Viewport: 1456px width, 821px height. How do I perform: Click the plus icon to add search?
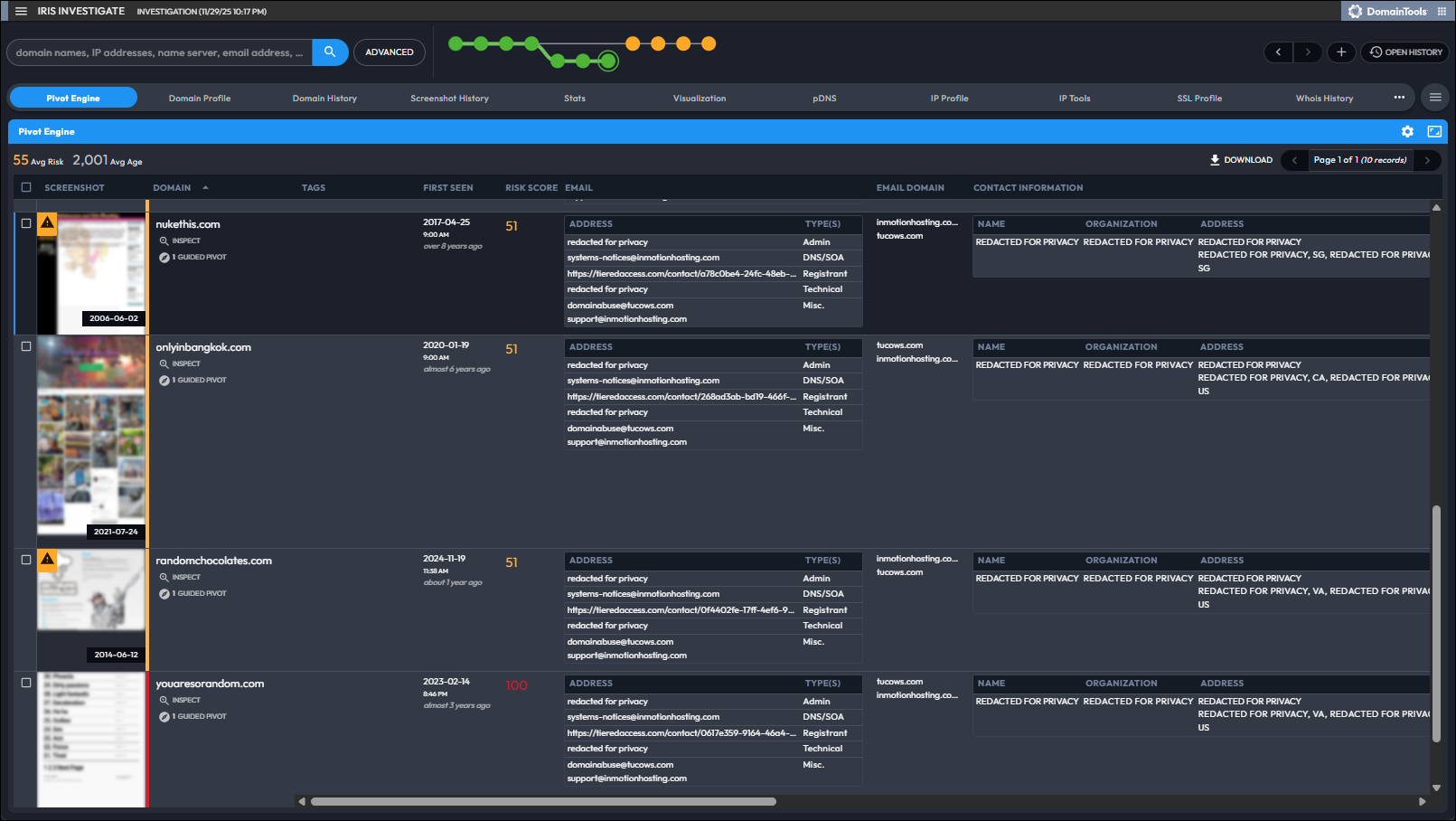(x=1341, y=52)
